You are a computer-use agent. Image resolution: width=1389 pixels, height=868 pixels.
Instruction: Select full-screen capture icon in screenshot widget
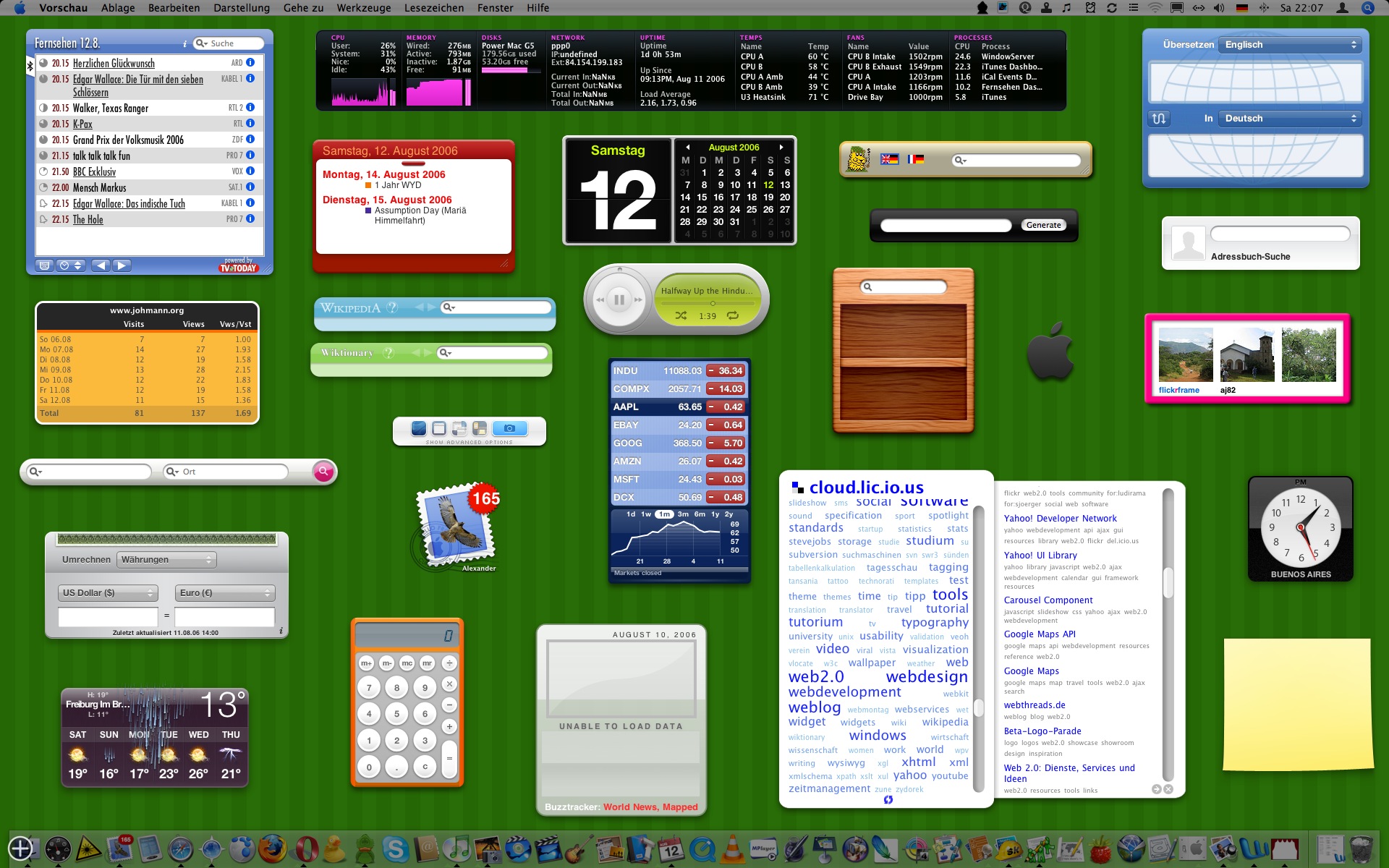[419, 428]
